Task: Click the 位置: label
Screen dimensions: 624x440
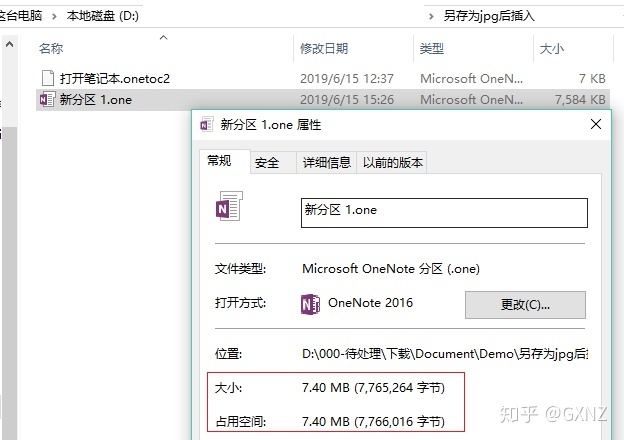Action: coord(228,353)
